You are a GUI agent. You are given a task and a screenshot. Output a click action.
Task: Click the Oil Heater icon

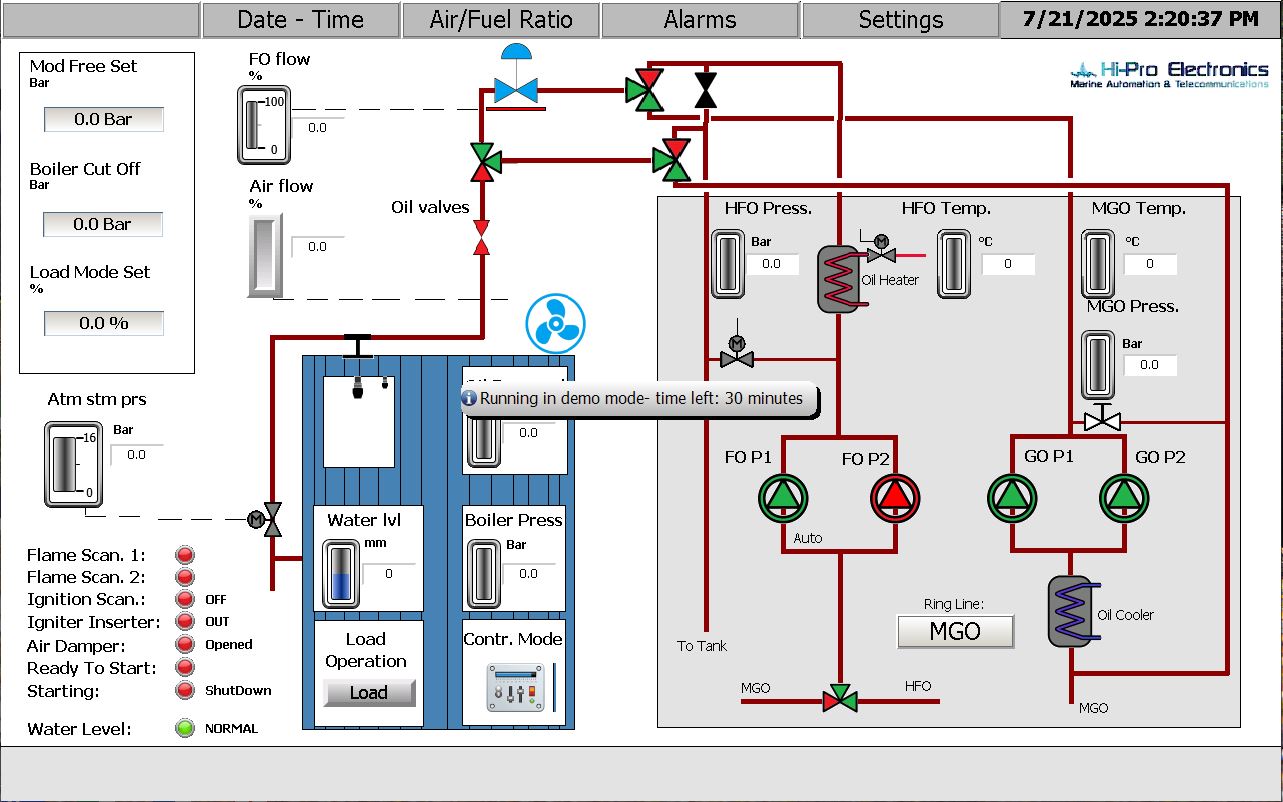[x=838, y=278]
